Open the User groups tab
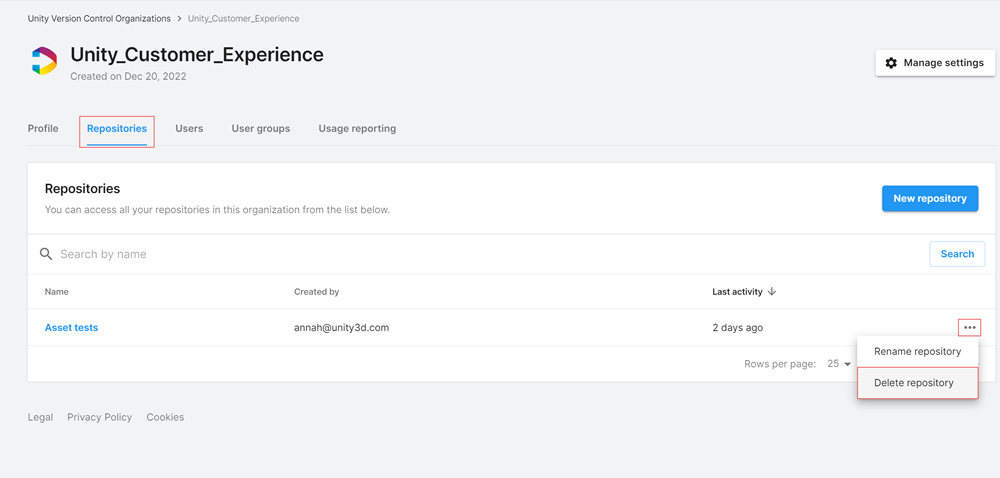Viewport: 1000px width, 478px height. [x=261, y=129]
